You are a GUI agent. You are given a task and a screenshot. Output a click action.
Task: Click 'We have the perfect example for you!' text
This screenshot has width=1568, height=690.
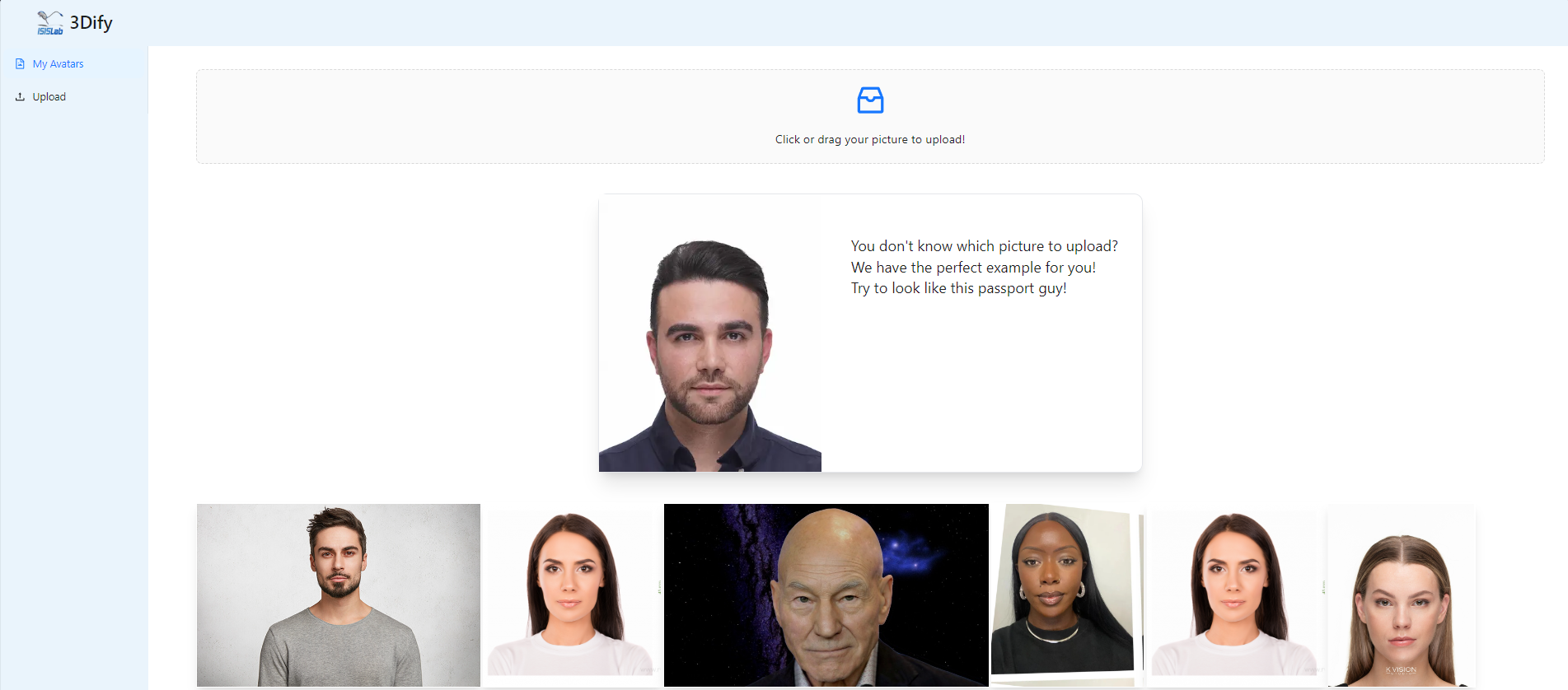973,268
